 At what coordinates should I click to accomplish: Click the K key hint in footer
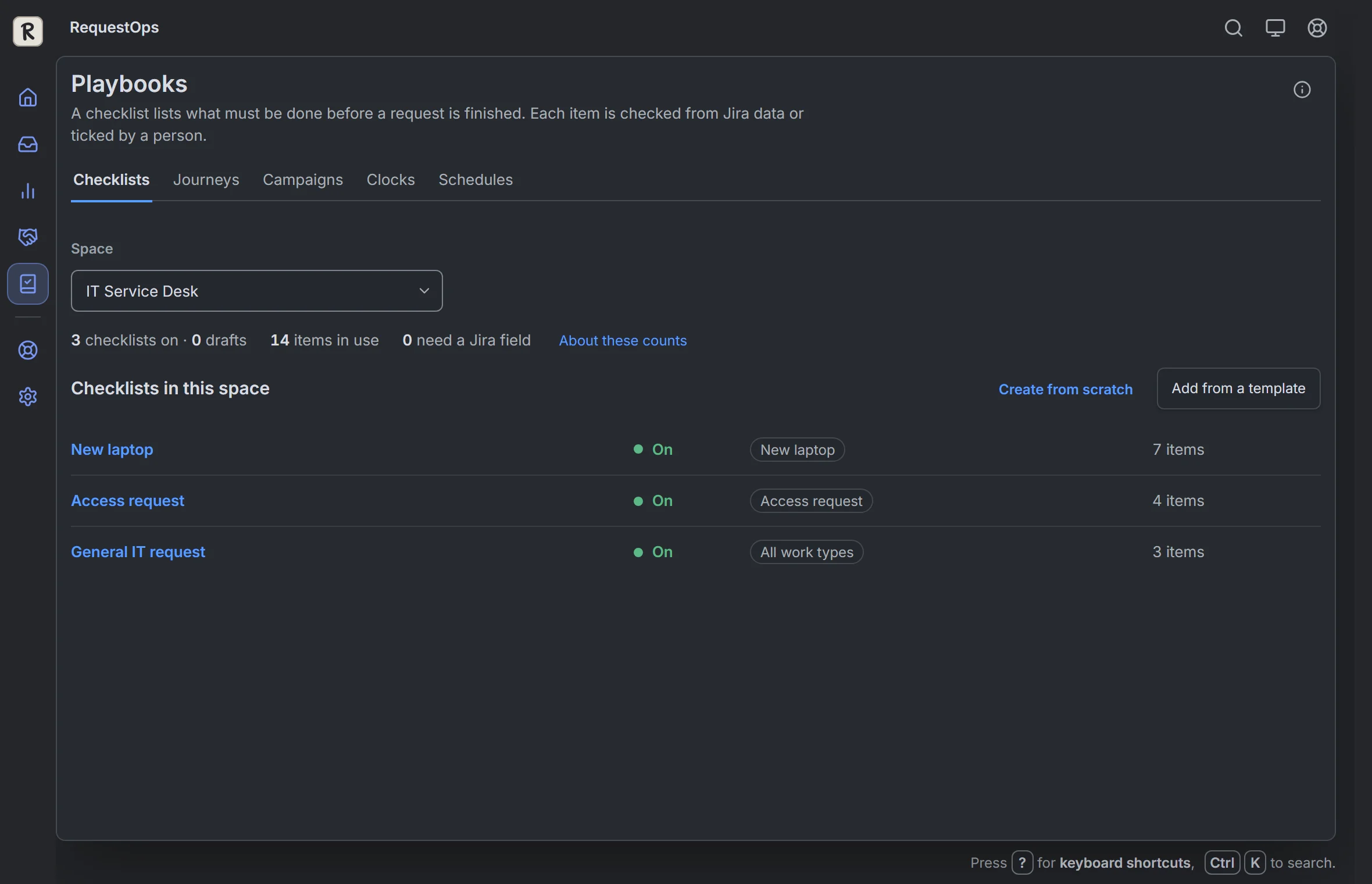(x=1255, y=862)
